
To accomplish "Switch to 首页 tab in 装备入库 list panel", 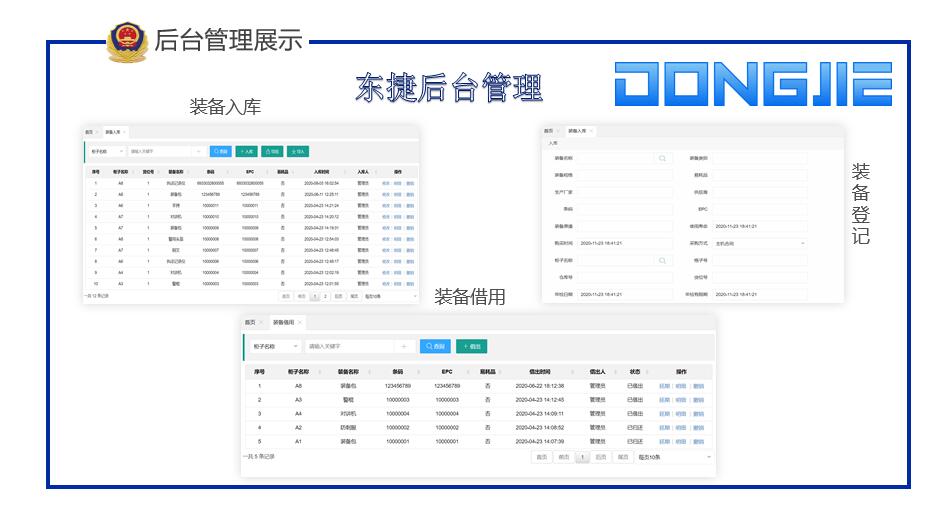I will pyautogui.click(x=88, y=132).
